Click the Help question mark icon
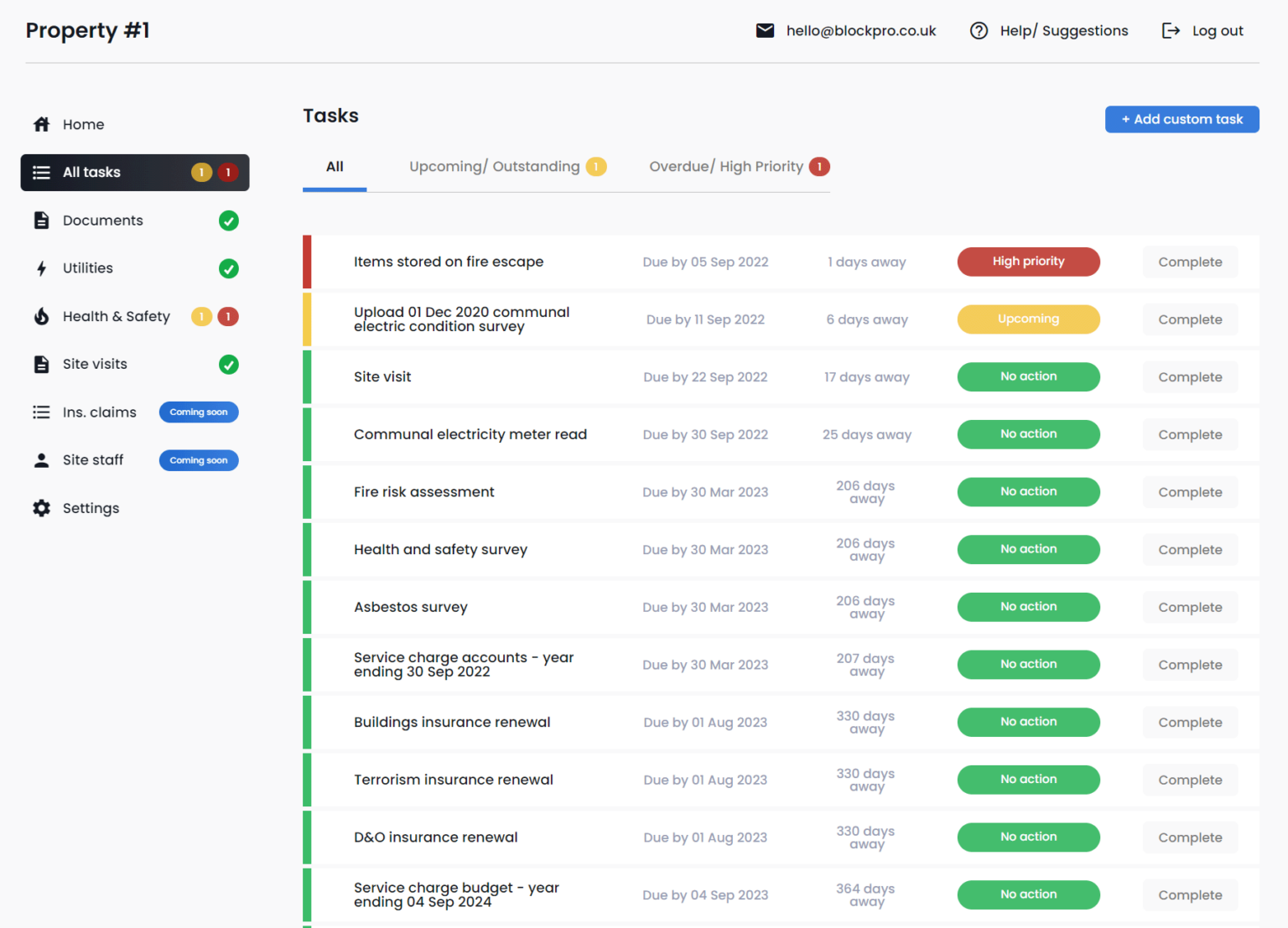Viewport: 1288px width, 928px height. tap(979, 30)
